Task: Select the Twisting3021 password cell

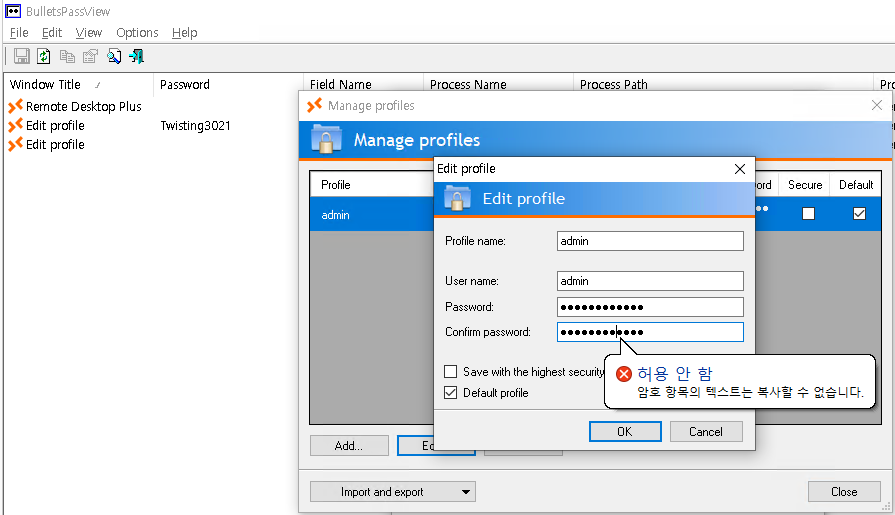Action: click(195, 126)
